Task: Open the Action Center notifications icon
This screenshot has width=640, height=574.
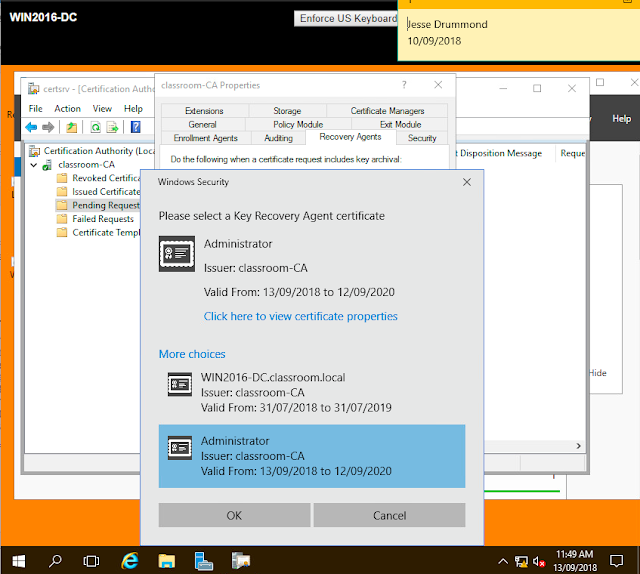Action: pyautogui.click(x=616, y=561)
